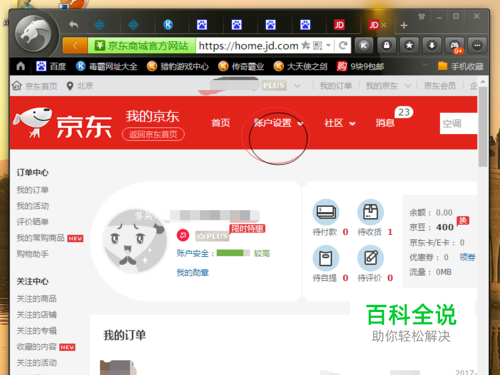Click the 京东 dog logo
The height and width of the screenshot is (375, 500).
tap(63, 123)
